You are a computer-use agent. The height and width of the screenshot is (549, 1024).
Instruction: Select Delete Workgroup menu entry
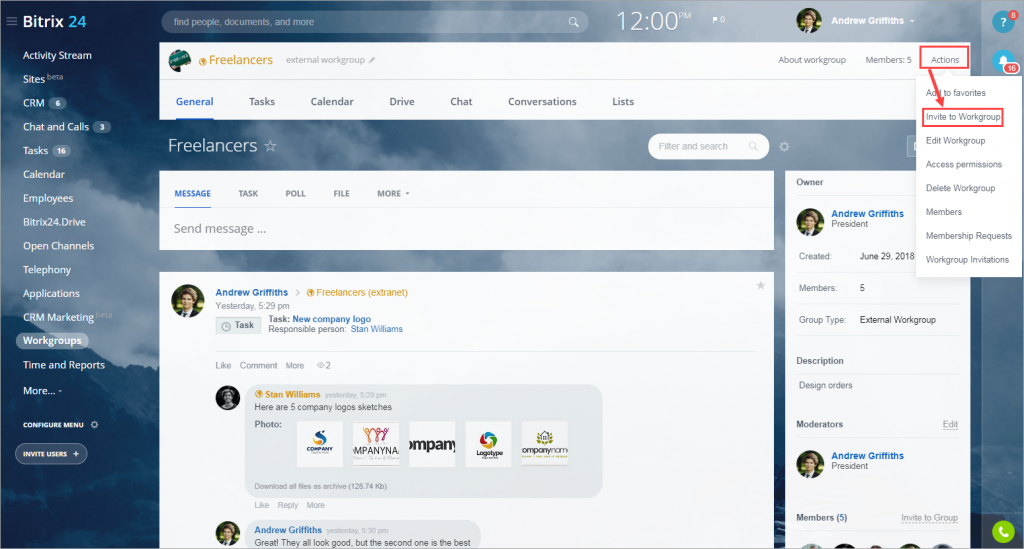pyautogui.click(x=960, y=188)
